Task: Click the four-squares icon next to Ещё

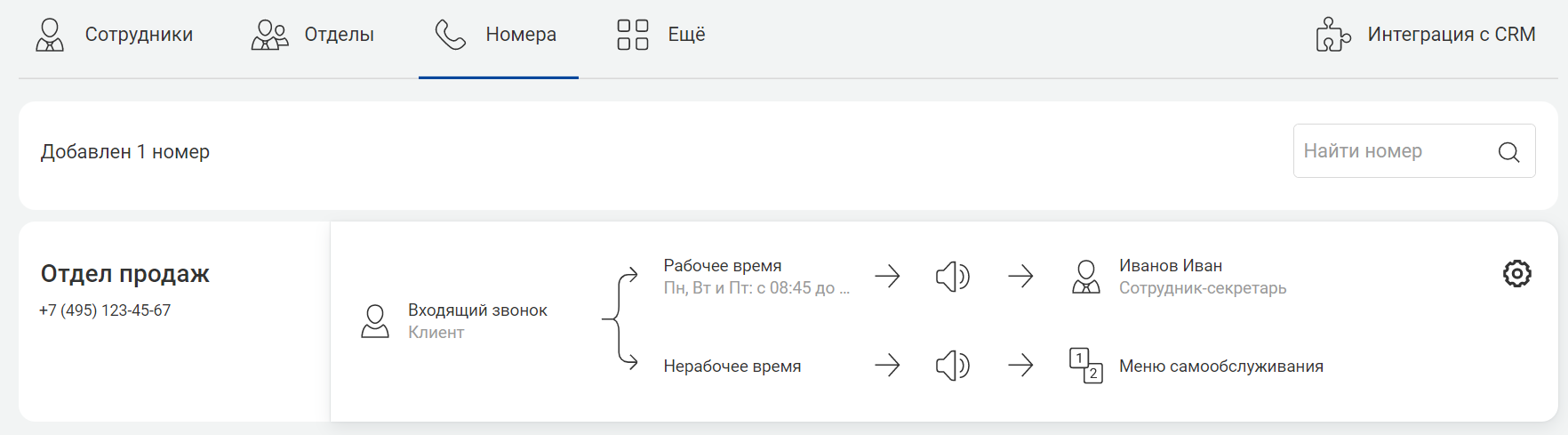Action: [x=633, y=35]
